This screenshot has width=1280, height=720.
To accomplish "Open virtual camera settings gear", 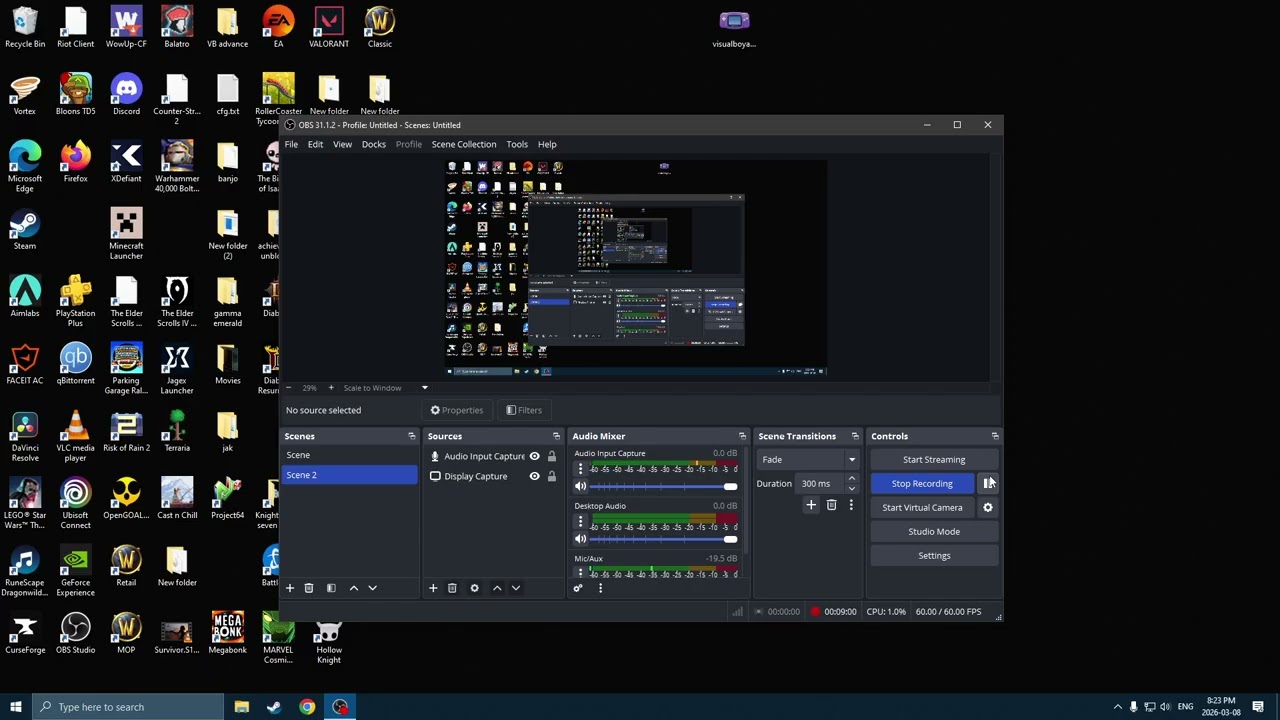I will 988,508.
